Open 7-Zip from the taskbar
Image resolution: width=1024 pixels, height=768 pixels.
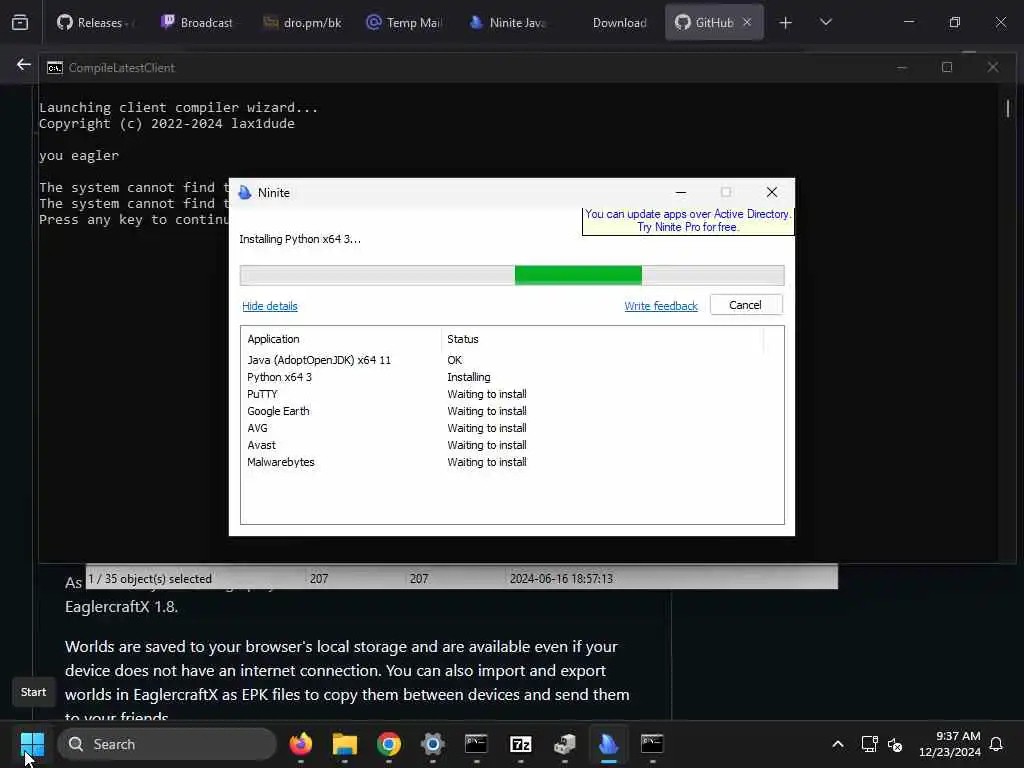click(x=520, y=744)
